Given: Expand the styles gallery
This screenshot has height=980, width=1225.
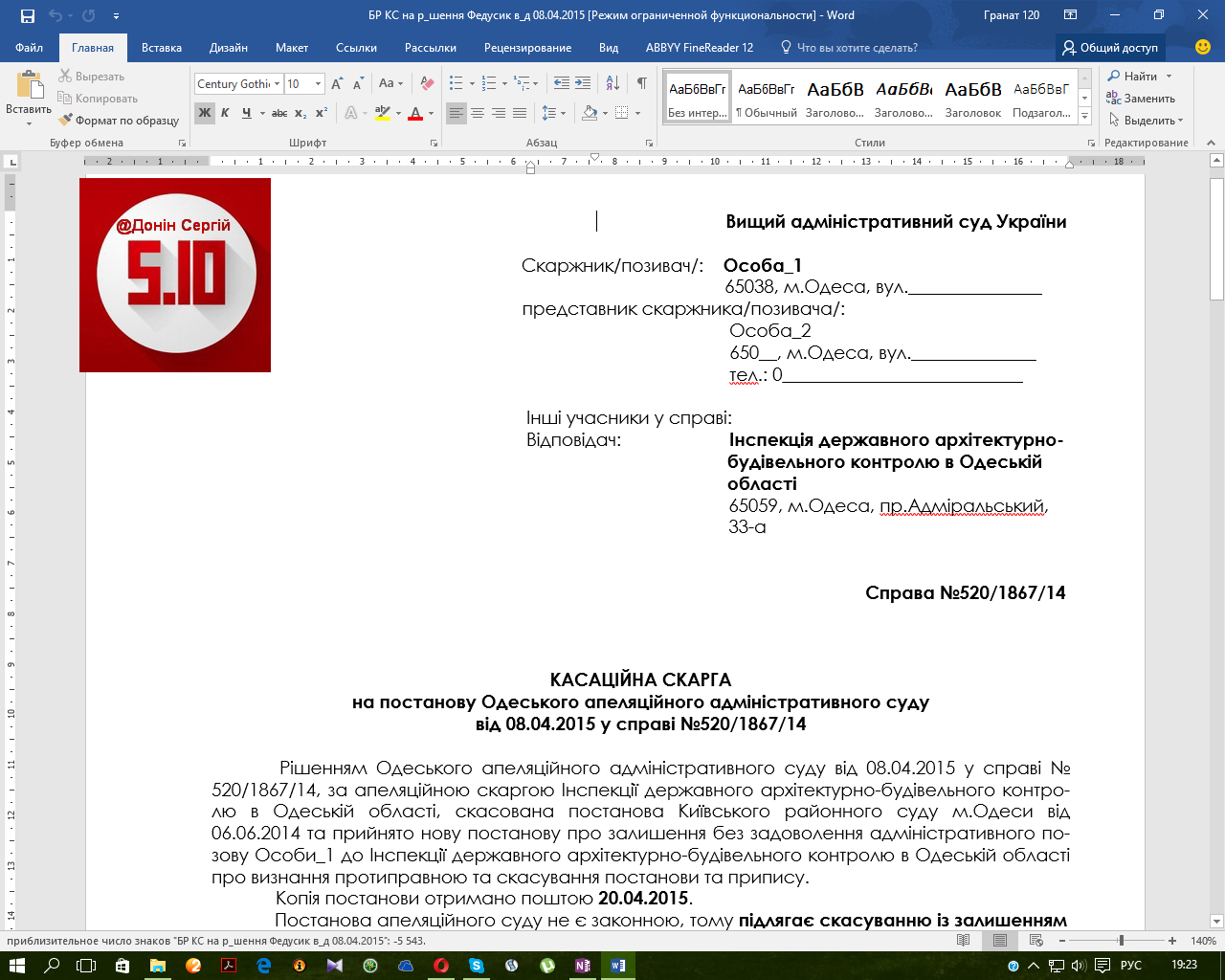Looking at the screenshot, I should (1085, 117).
